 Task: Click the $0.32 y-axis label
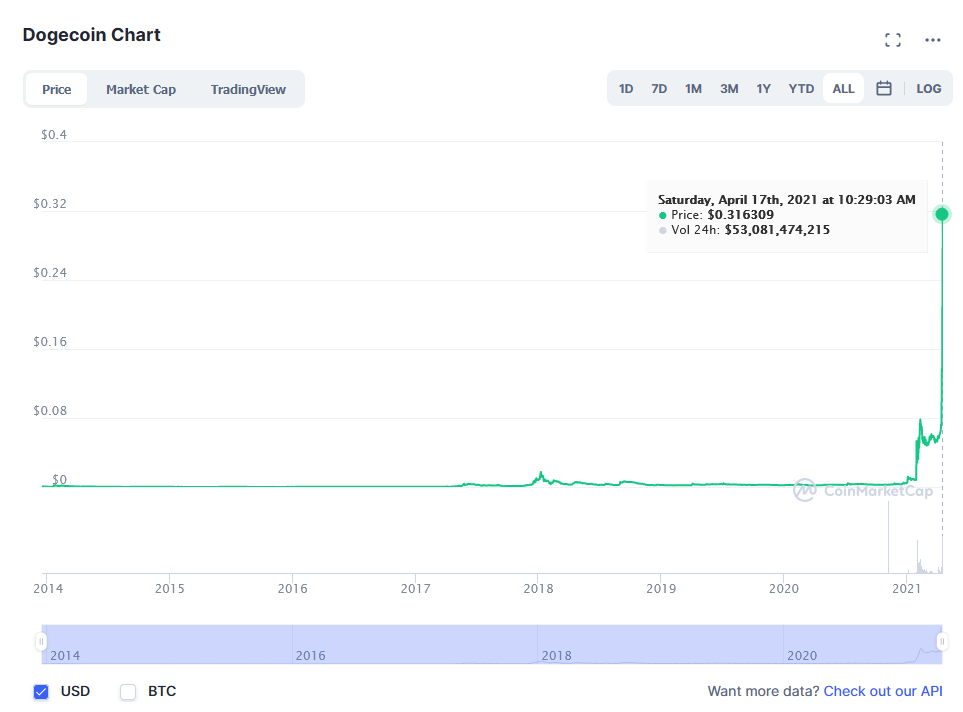(x=50, y=203)
